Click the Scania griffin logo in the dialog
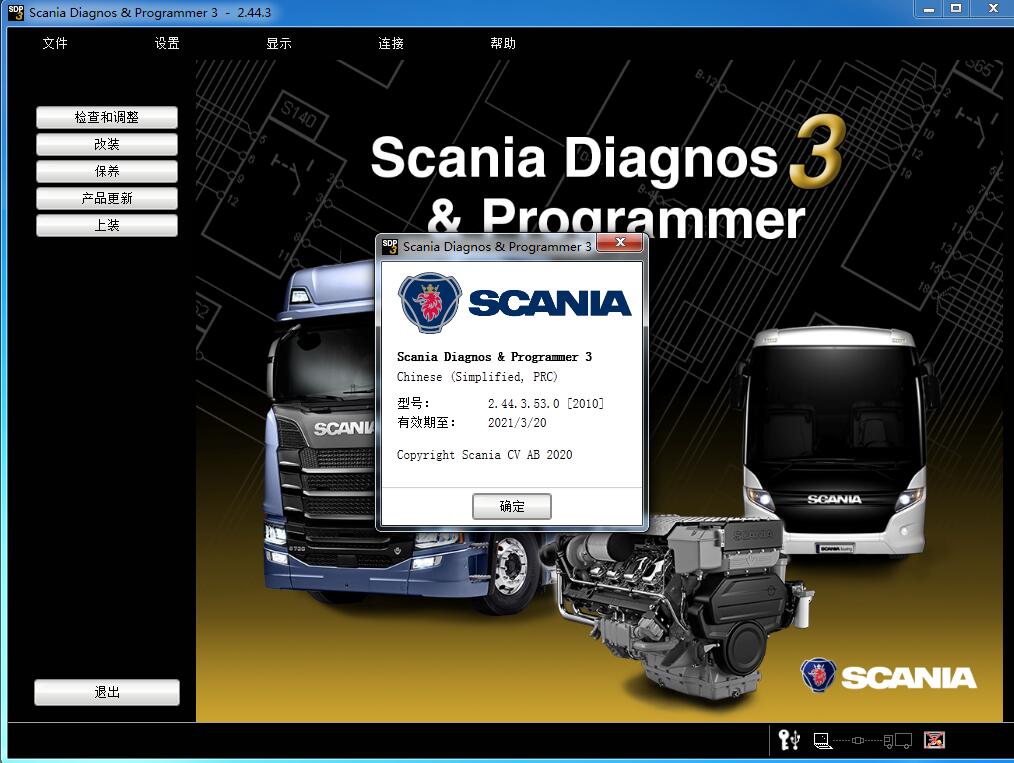The width and height of the screenshot is (1014, 763). click(429, 303)
